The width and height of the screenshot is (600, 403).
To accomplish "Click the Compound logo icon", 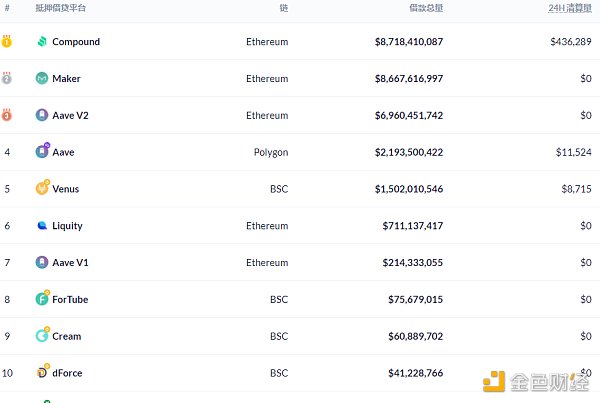I will point(42,42).
